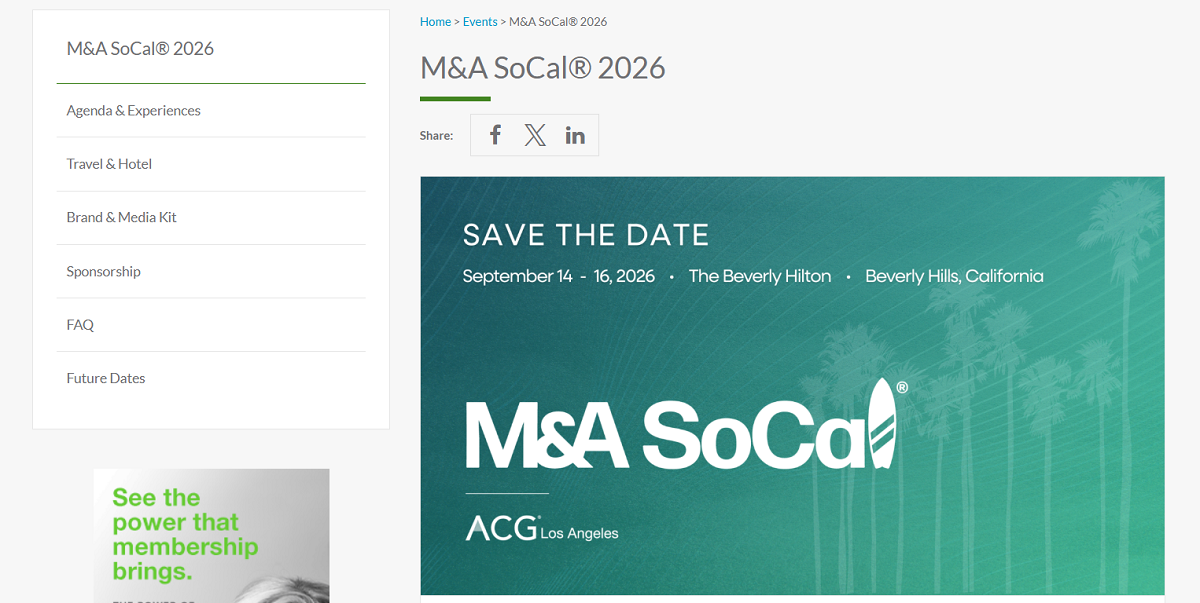The image size is (1200, 603).
Task: Open the FAQ section
Action: [79, 324]
